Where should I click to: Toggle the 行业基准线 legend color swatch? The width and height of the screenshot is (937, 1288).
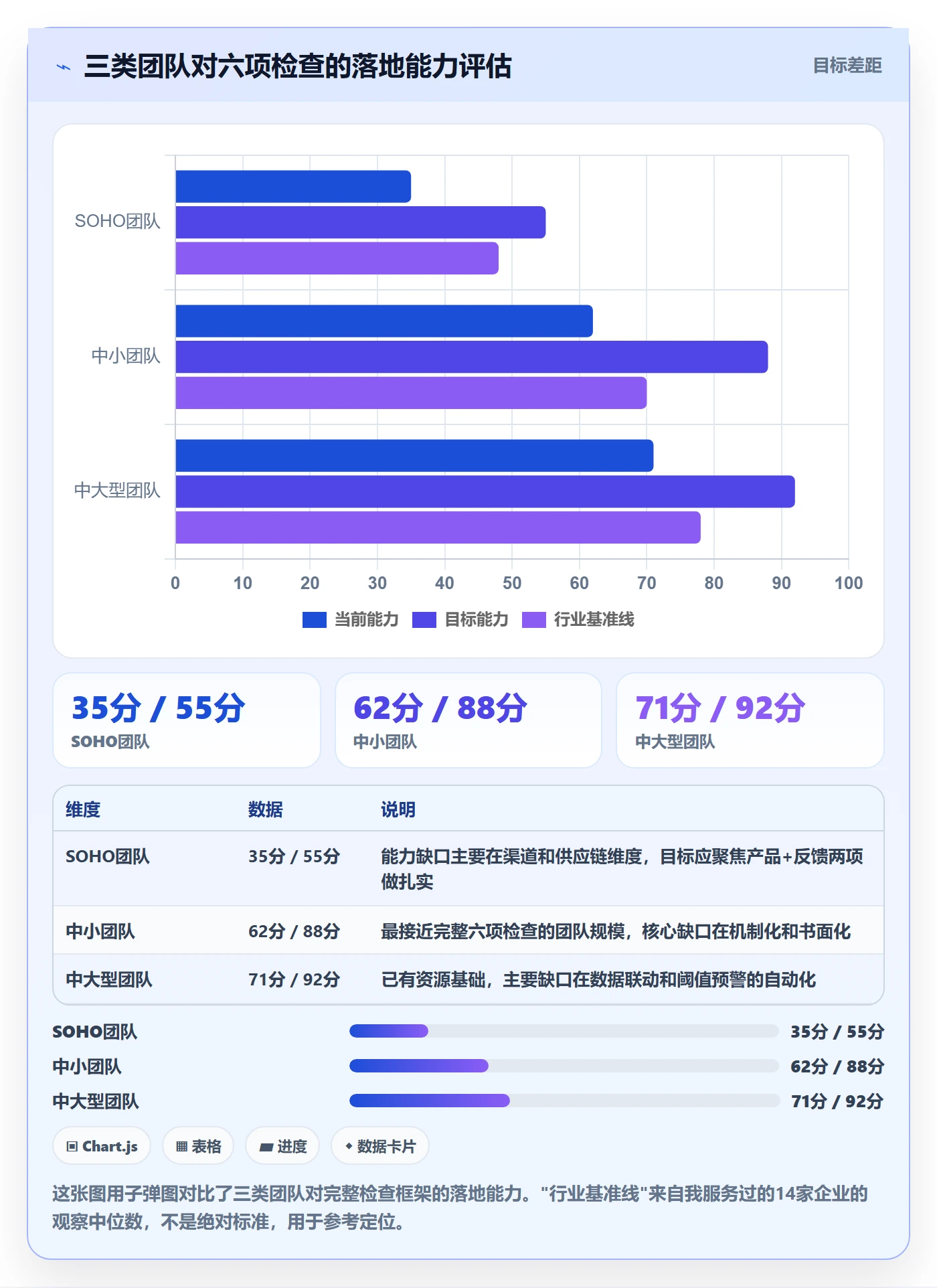coord(534,620)
